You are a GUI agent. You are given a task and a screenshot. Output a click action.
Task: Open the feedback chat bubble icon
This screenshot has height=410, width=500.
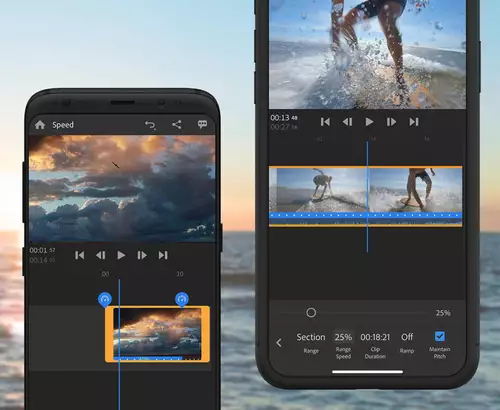(202, 125)
